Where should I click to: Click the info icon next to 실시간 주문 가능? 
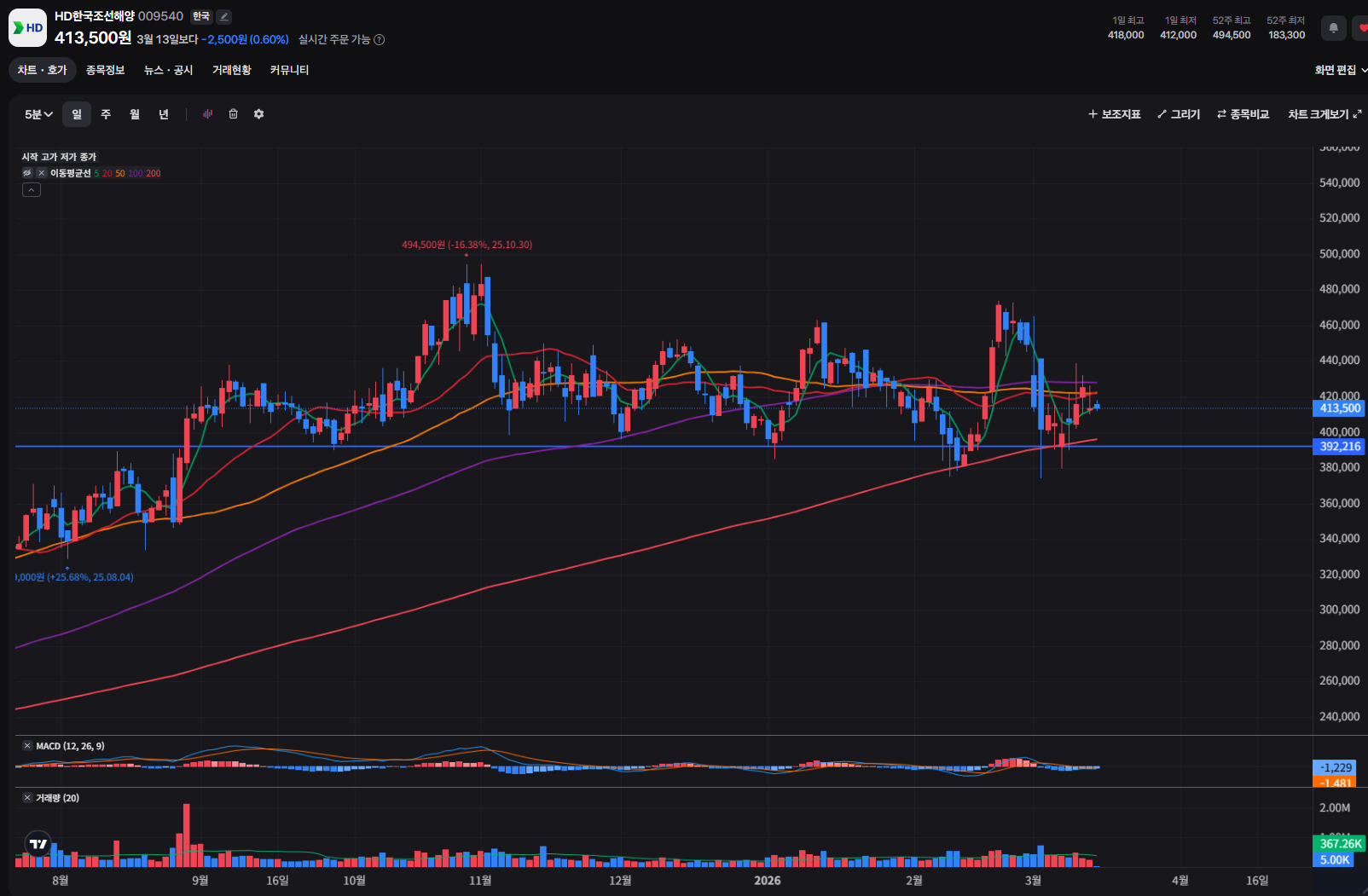click(x=380, y=39)
